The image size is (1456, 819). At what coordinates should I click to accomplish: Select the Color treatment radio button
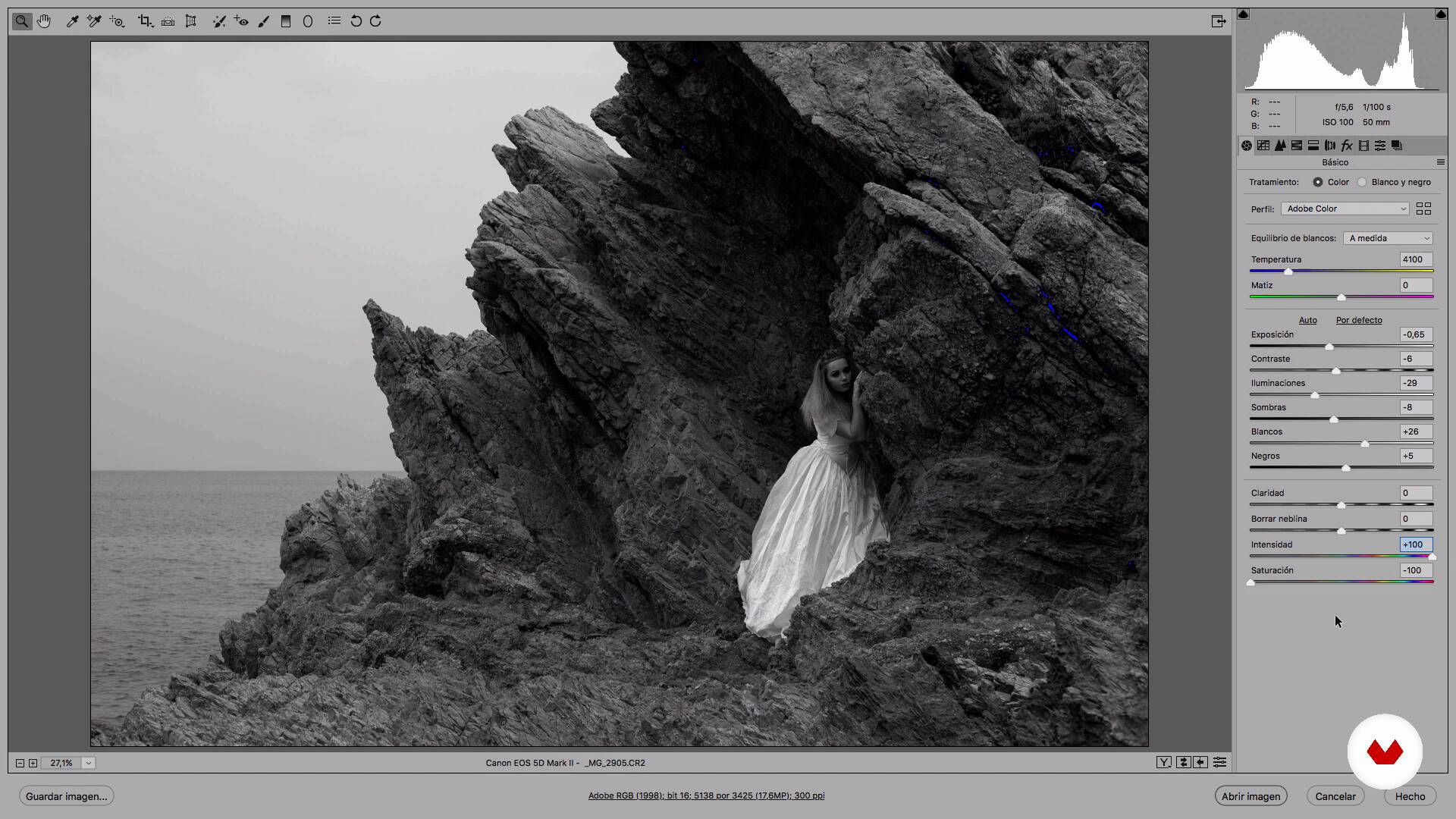coord(1318,182)
